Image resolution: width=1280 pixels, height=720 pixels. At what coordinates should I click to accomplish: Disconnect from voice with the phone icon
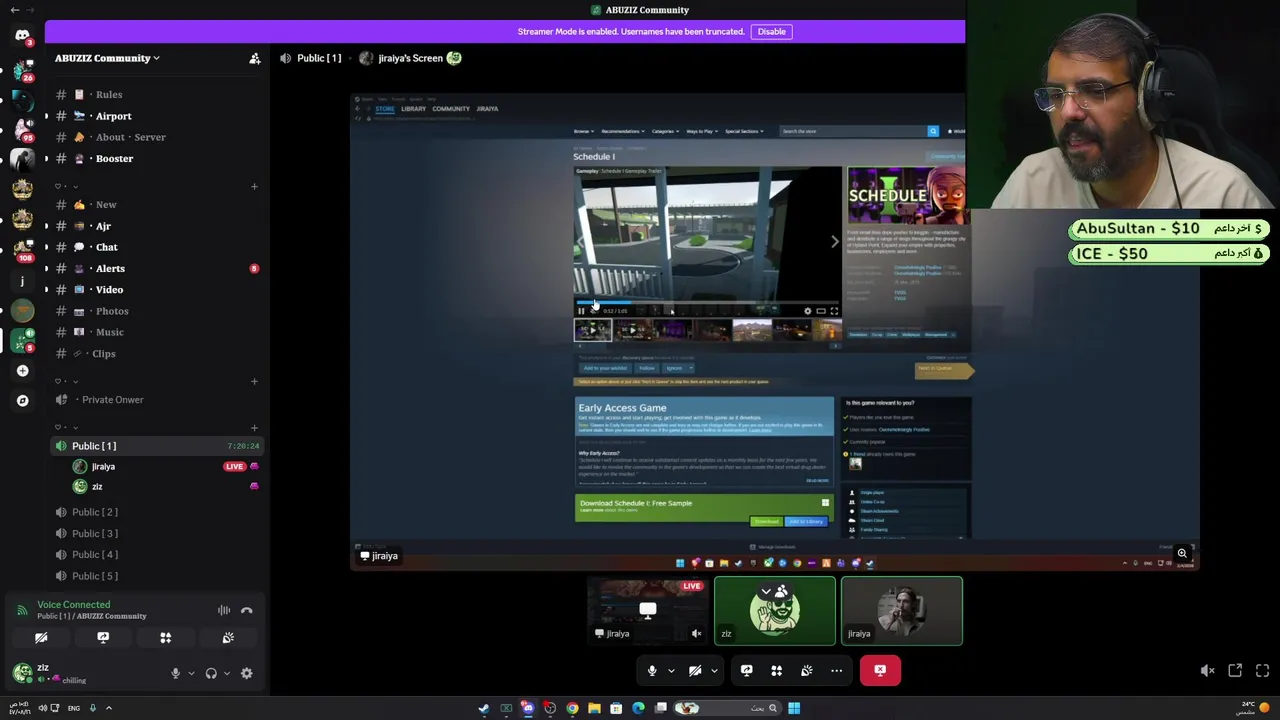[247, 610]
